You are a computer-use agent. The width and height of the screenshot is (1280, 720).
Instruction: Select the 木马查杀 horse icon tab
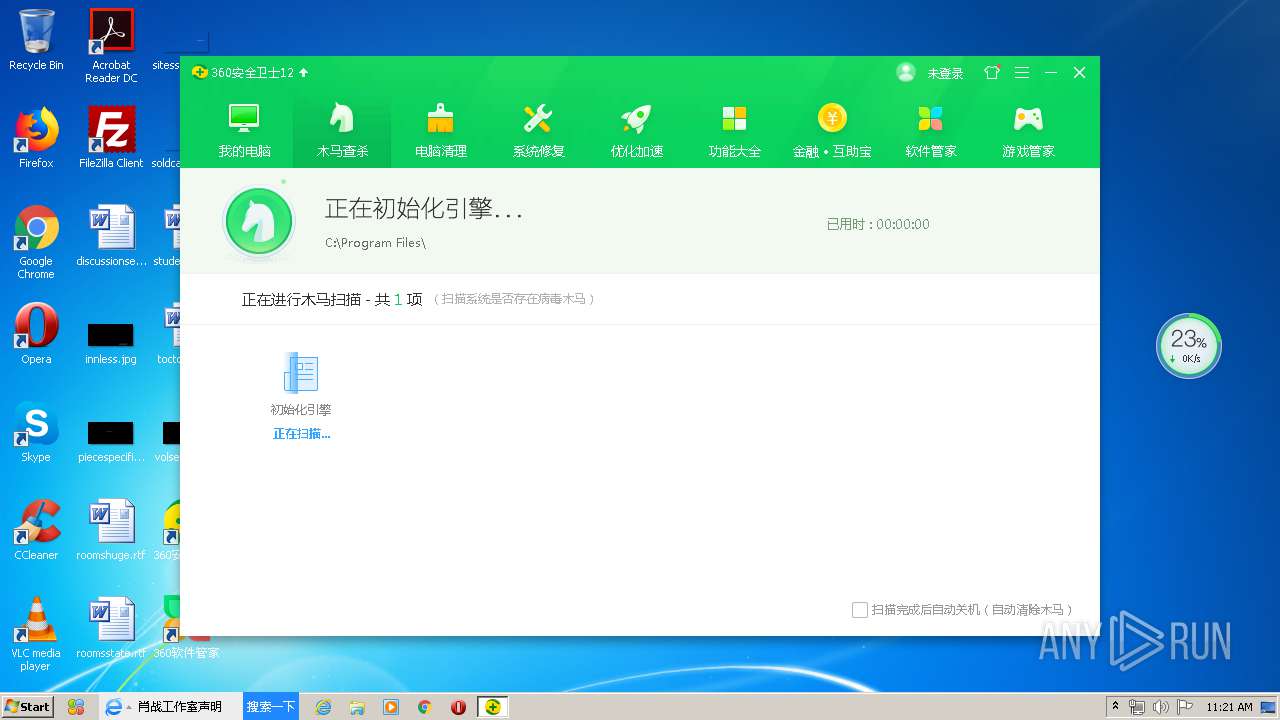[x=343, y=119]
